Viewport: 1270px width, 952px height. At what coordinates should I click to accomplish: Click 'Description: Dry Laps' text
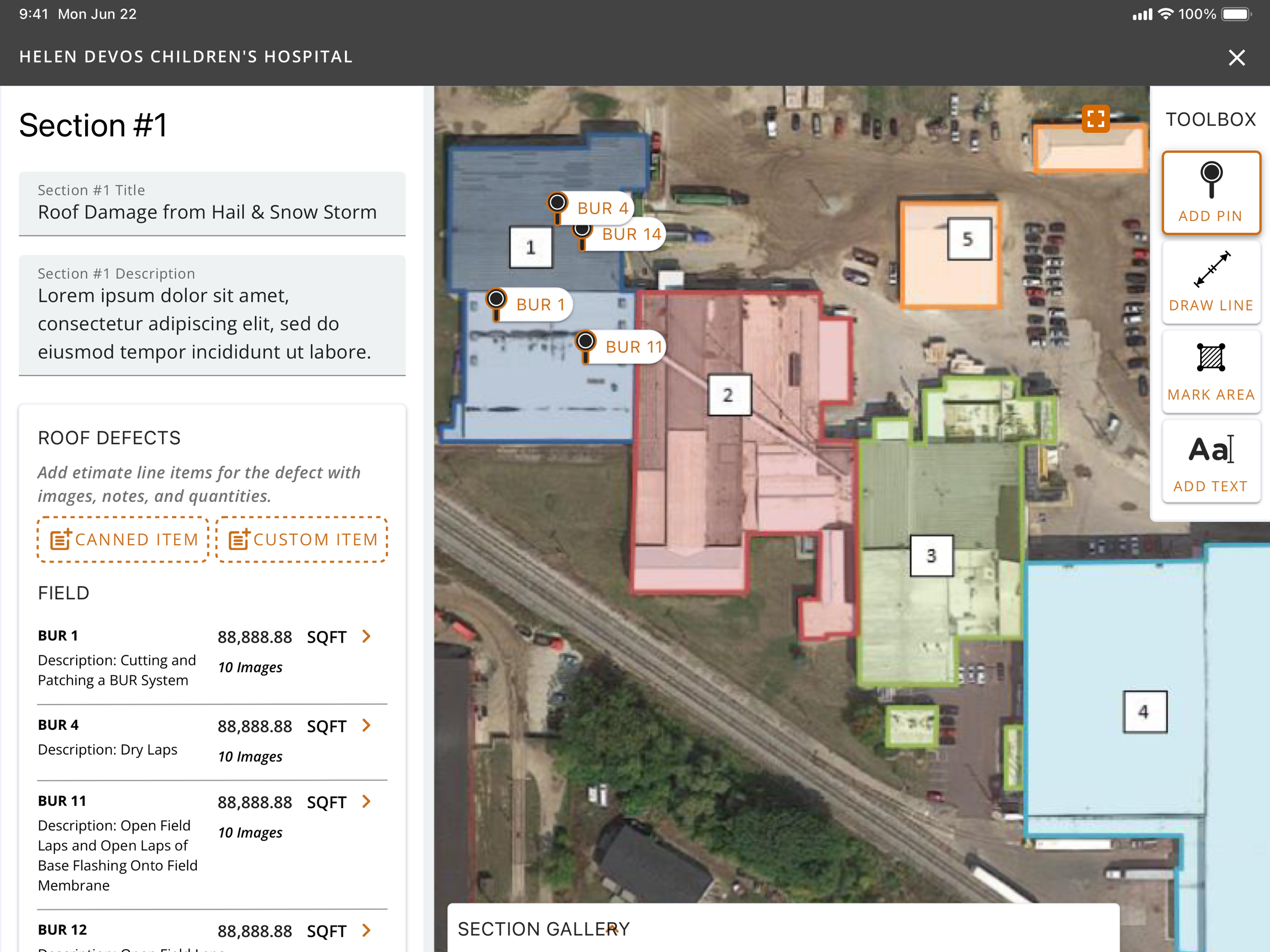pyautogui.click(x=108, y=750)
